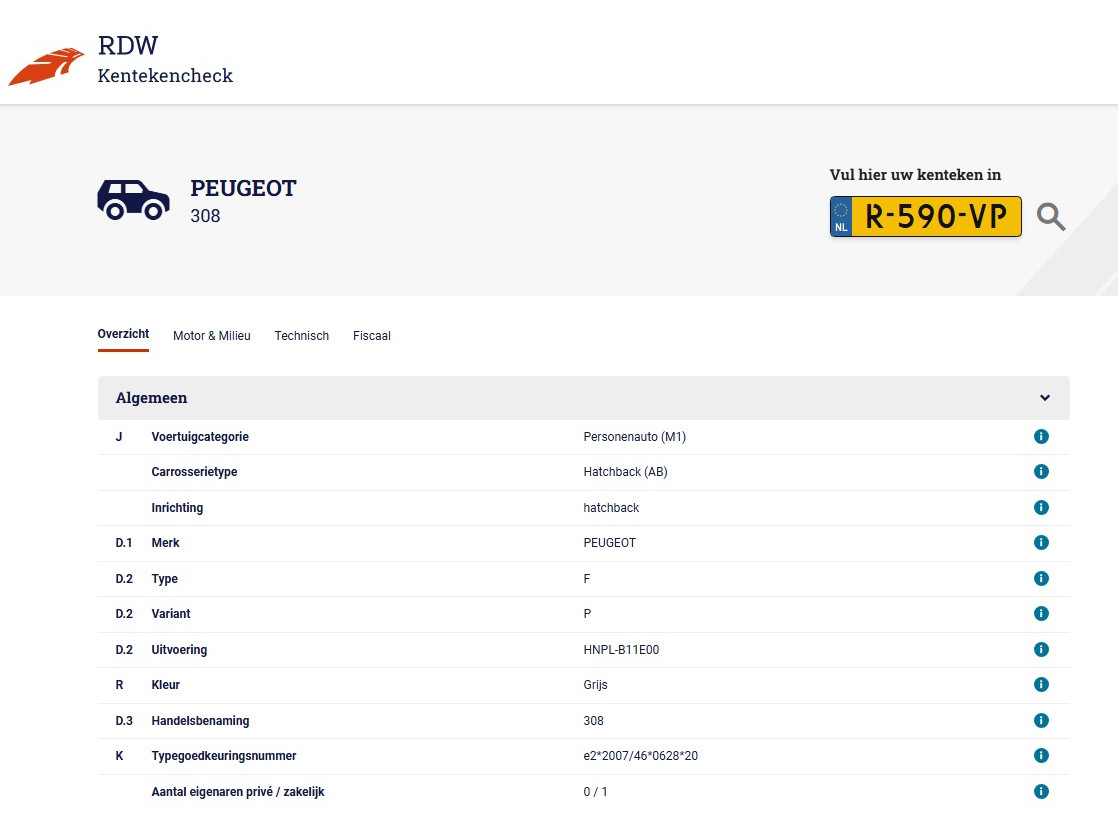The width and height of the screenshot is (1118, 838).
Task: Show info for Typegoedkeuringsnummer row
Action: coord(1041,755)
